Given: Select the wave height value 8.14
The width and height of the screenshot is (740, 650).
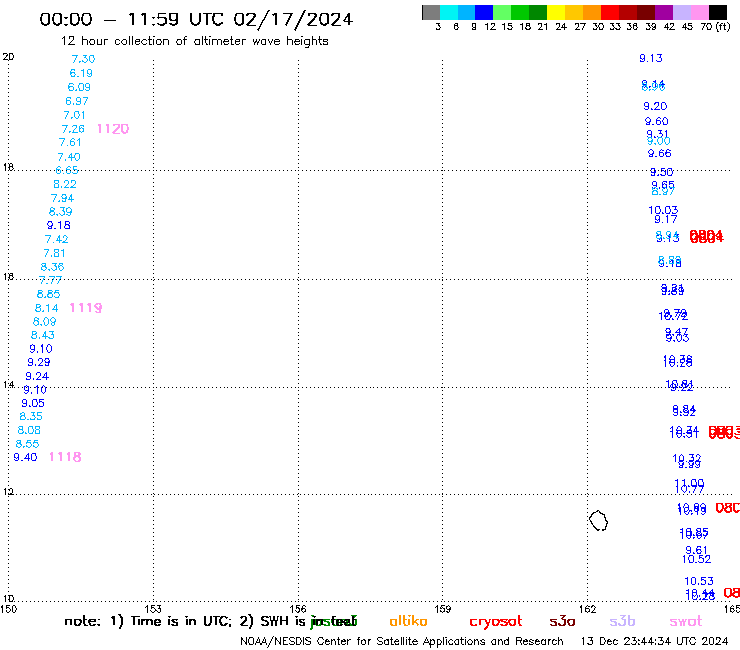Looking at the screenshot, I should click(47, 308).
